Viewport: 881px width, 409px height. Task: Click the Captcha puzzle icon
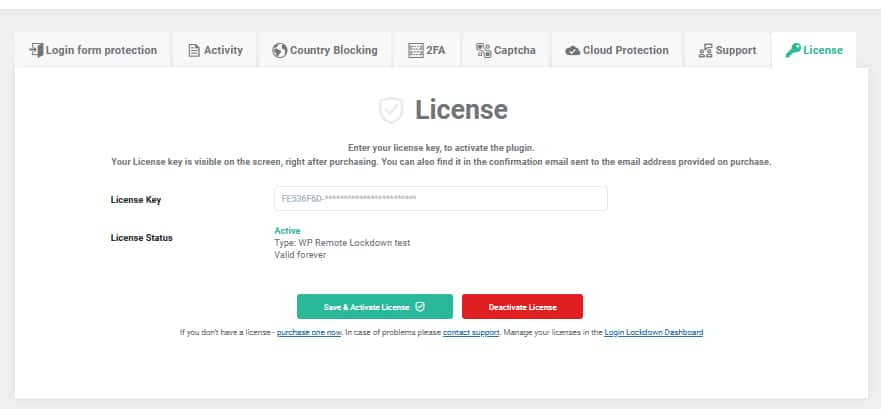tap(483, 51)
